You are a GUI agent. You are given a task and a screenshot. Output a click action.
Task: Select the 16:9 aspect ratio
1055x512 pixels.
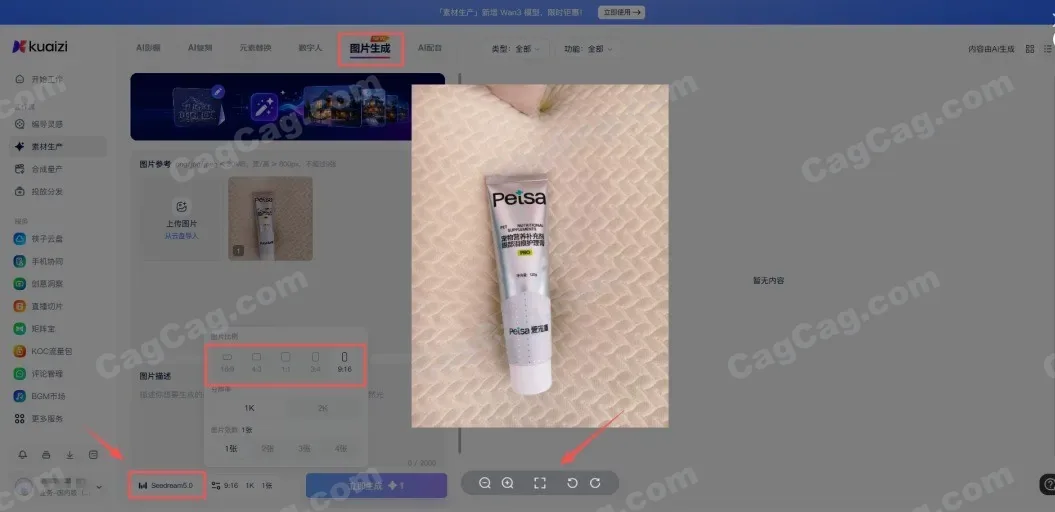point(227,363)
